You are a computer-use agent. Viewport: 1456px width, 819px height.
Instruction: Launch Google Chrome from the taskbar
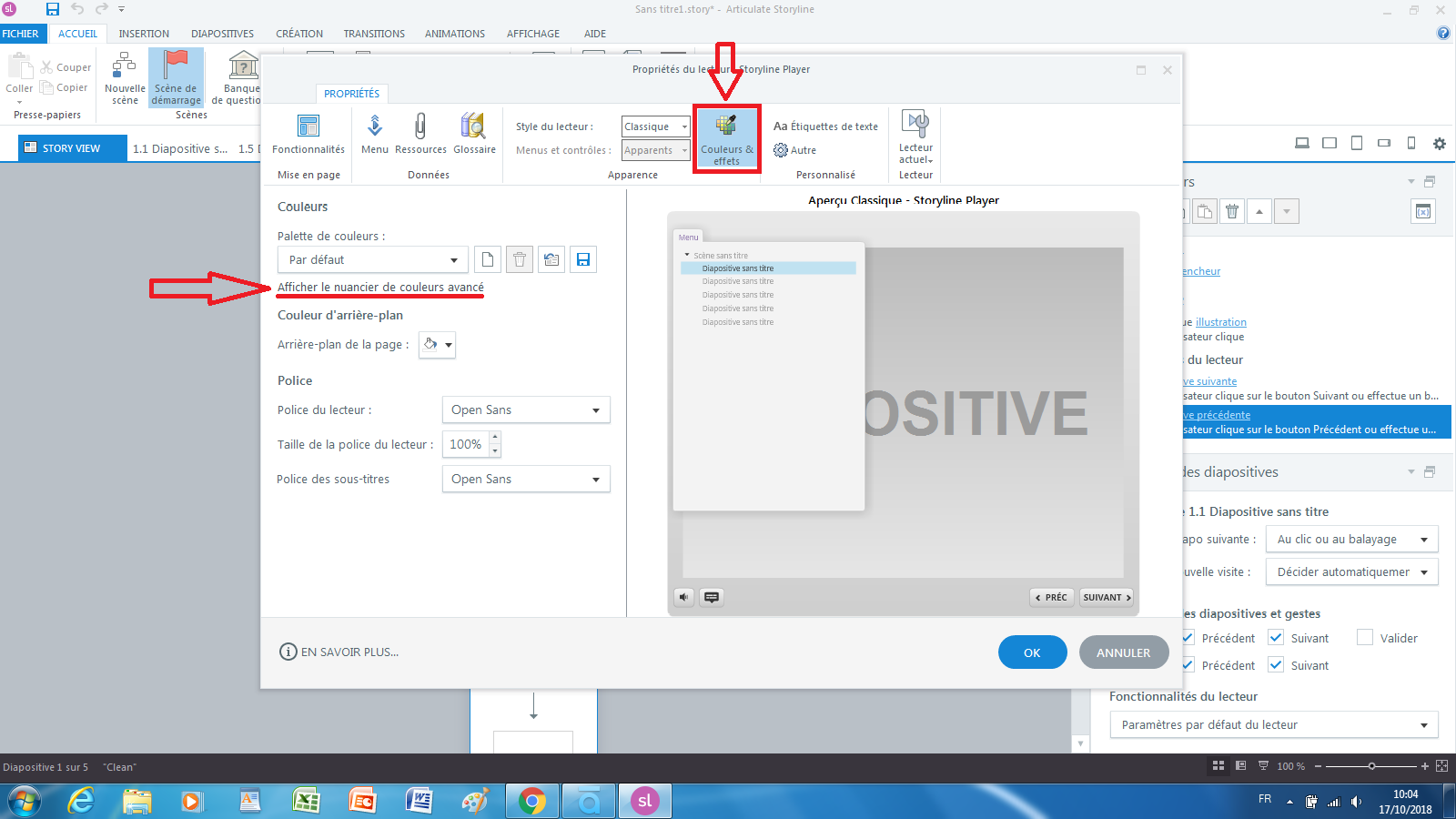click(532, 801)
